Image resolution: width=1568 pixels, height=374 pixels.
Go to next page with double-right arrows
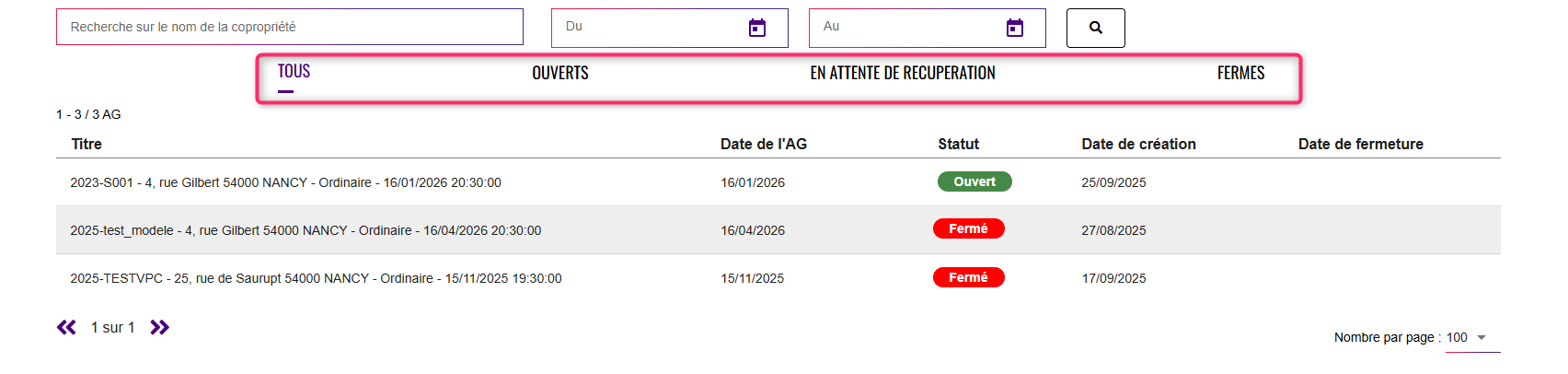click(159, 327)
